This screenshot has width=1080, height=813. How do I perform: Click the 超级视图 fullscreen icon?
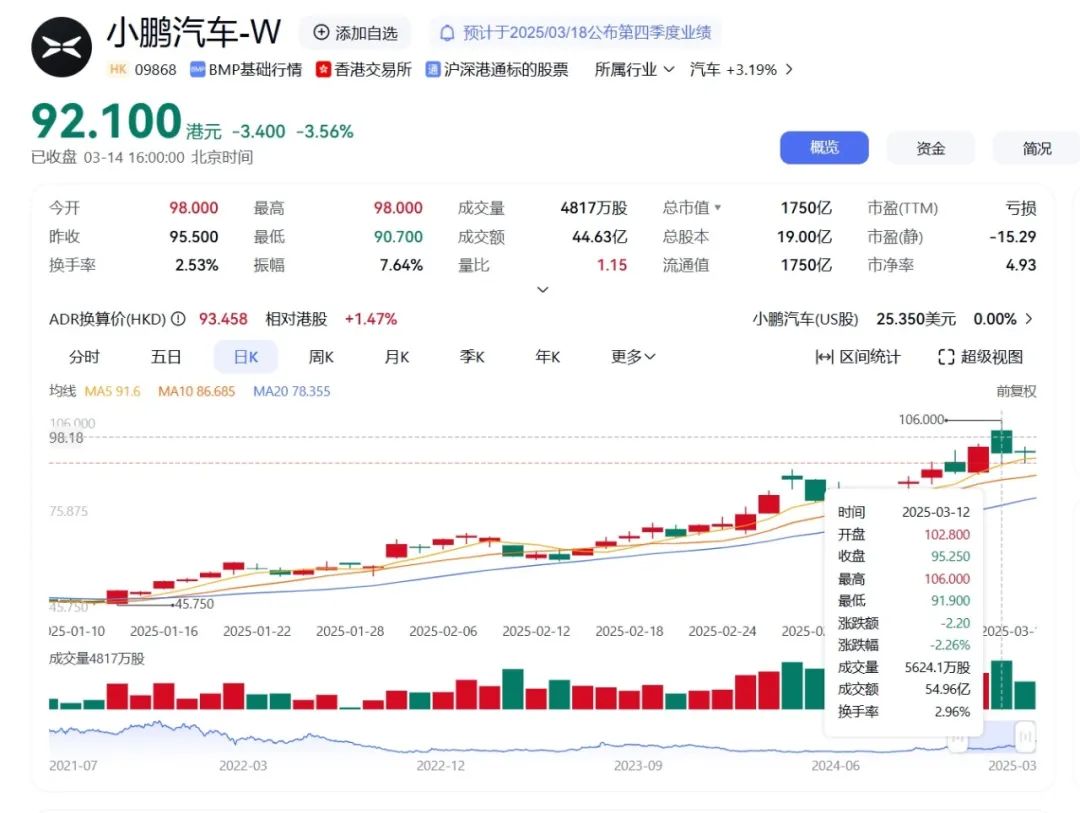tap(946, 357)
